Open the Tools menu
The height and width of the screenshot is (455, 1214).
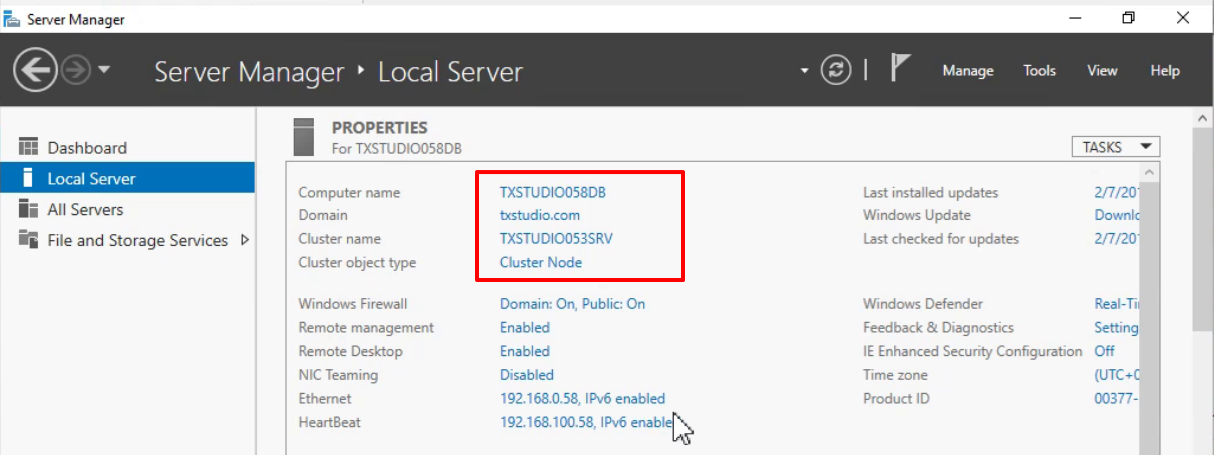point(1040,71)
